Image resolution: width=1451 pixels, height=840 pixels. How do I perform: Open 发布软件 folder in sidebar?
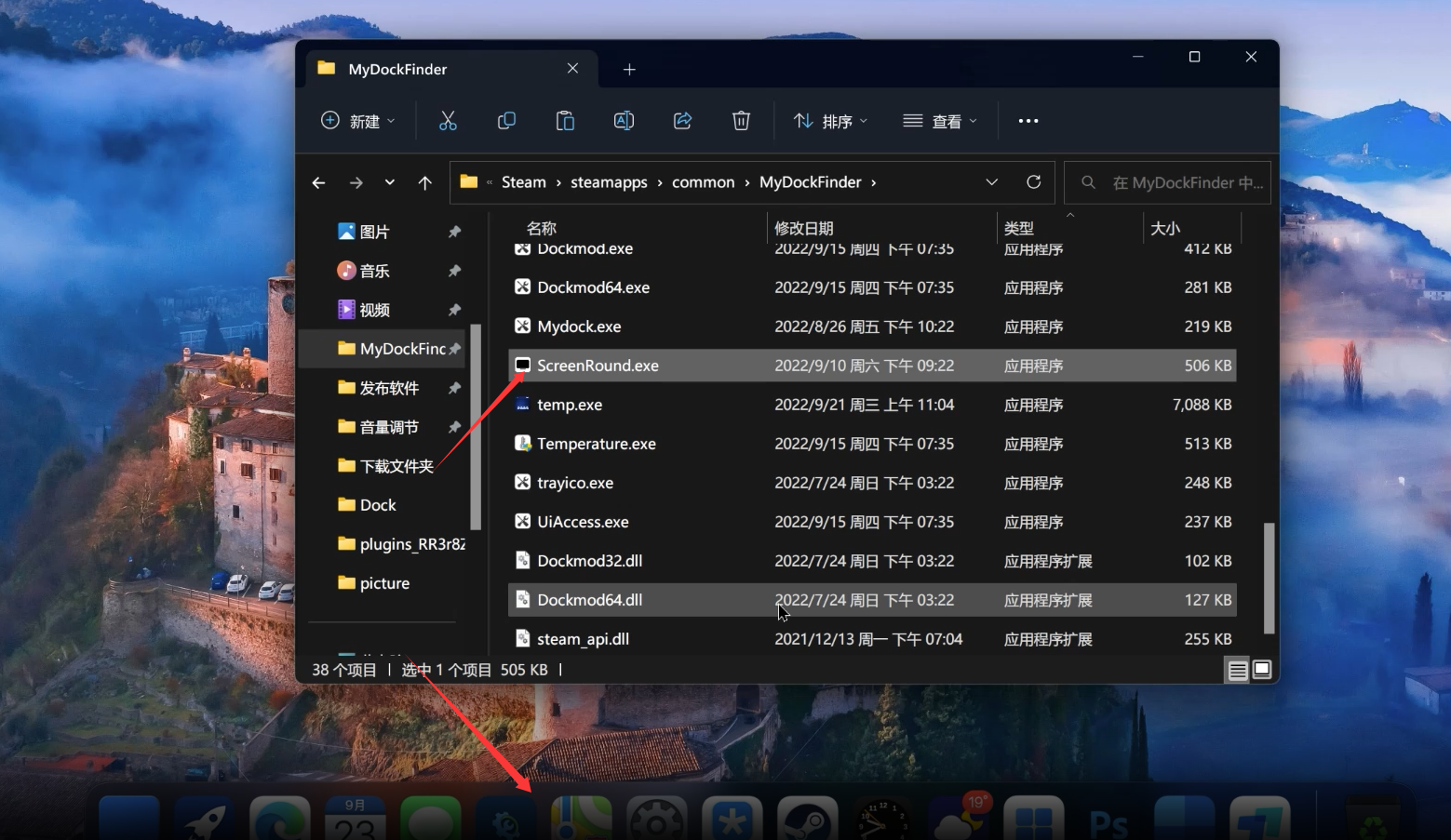click(x=389, y=388)
